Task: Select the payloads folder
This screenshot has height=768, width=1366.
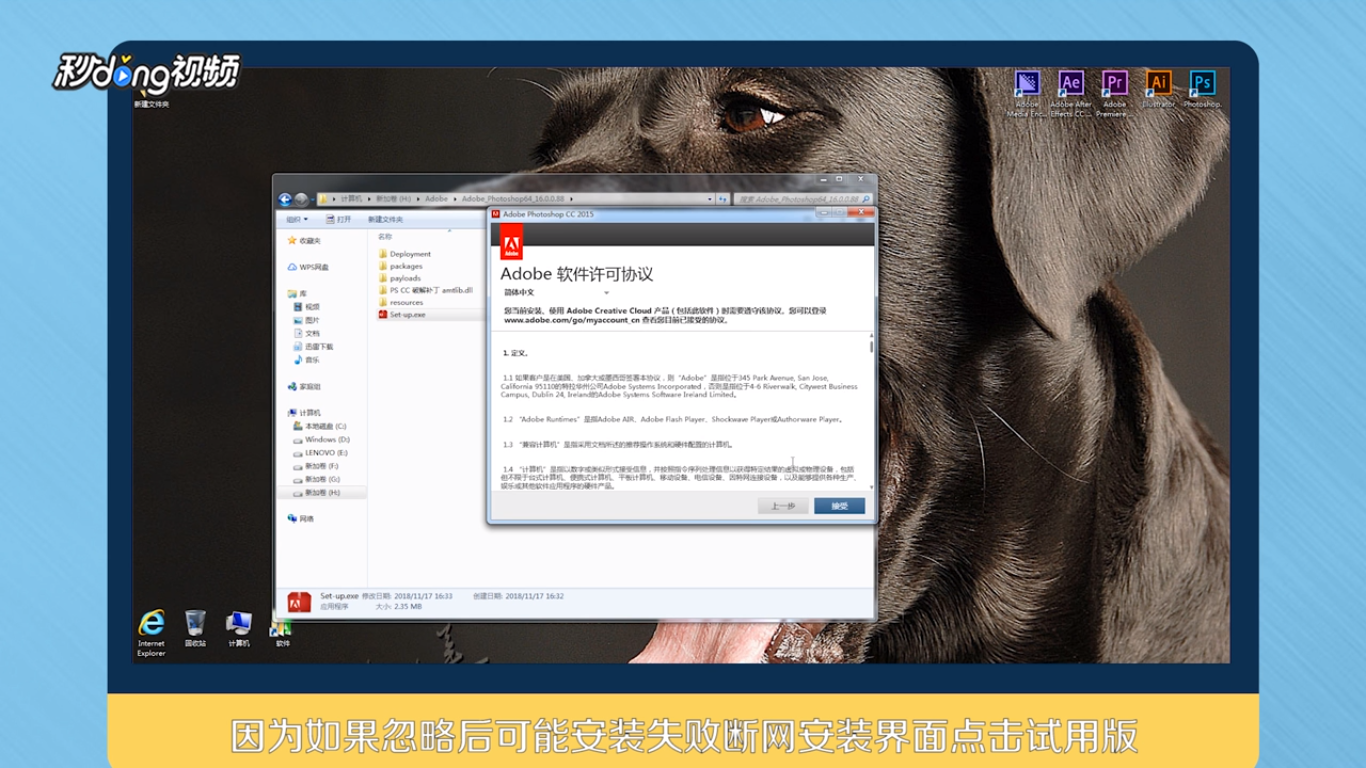Action: 400,278
